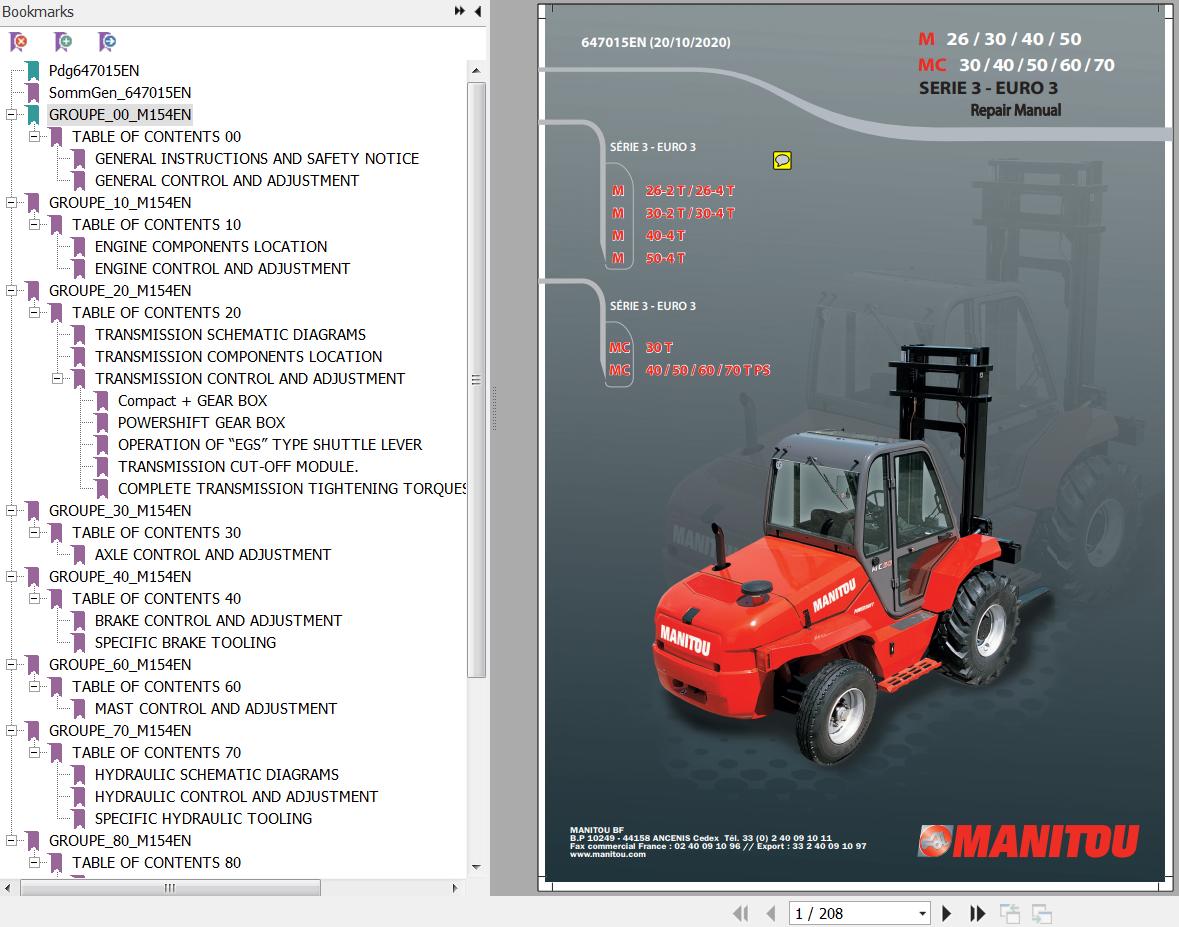The image size is (1179, 927).
Task: Open the Compact + GEAR BOX bookmark
Action: point(192,401)
